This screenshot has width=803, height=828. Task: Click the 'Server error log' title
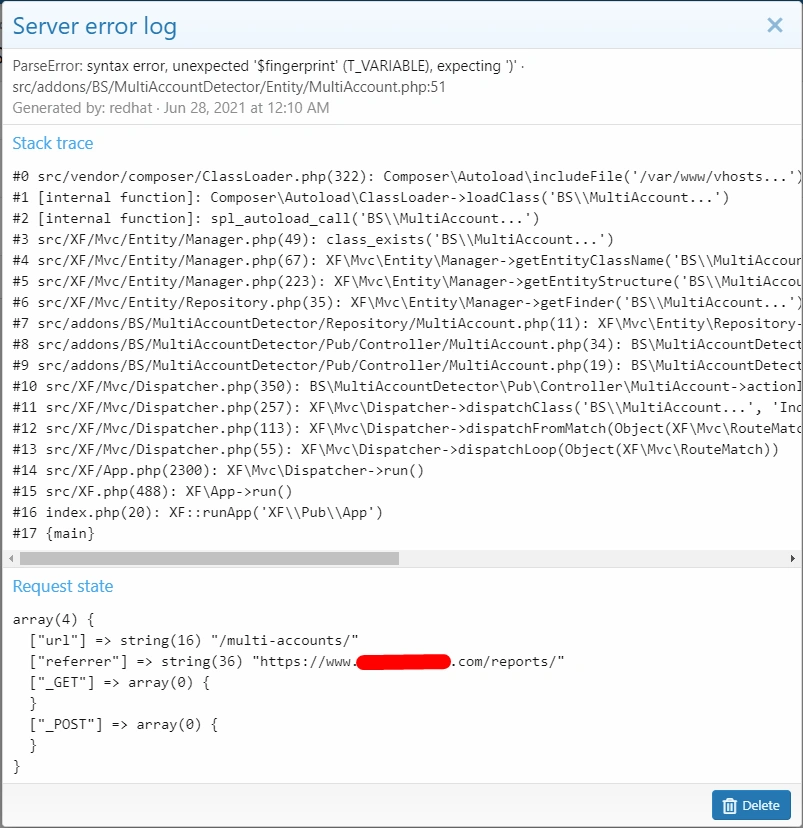coord(95,27)
